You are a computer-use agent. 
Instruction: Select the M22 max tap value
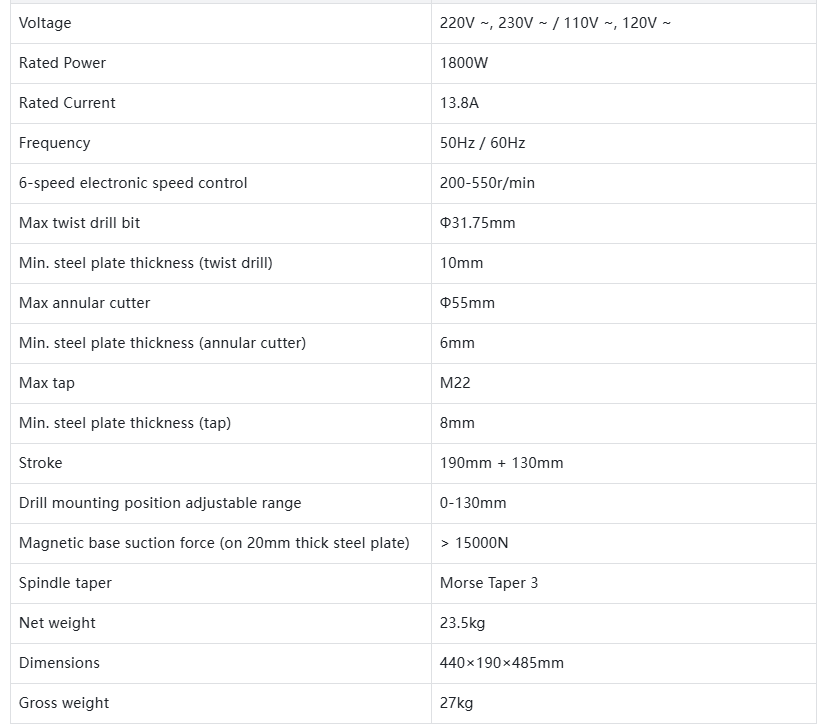[x=455, y=383]
